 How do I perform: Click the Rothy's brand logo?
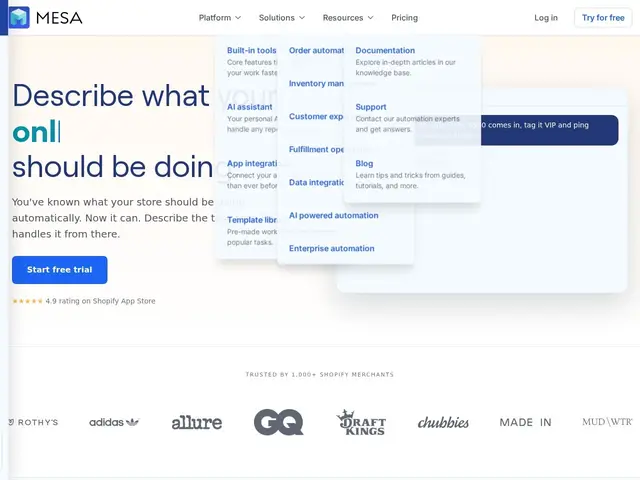tap(33, 422)
